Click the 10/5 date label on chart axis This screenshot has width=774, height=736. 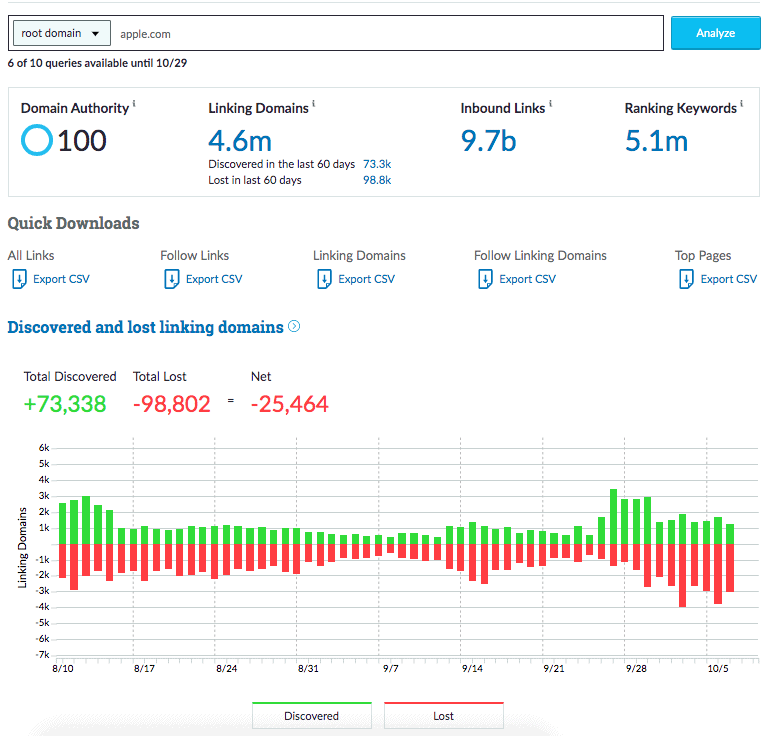[718, 668]
